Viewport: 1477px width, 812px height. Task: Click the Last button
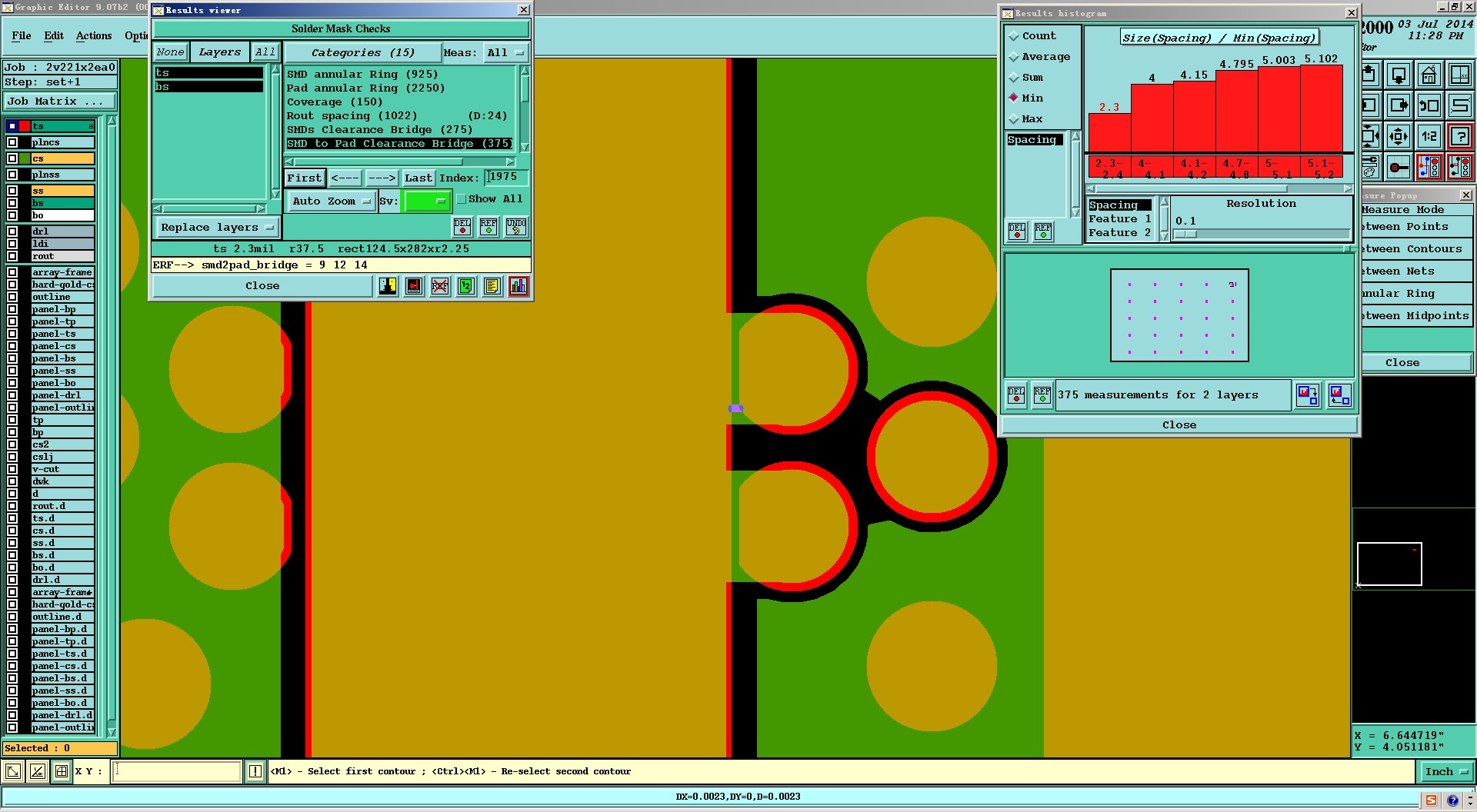(x=418, y=178)
